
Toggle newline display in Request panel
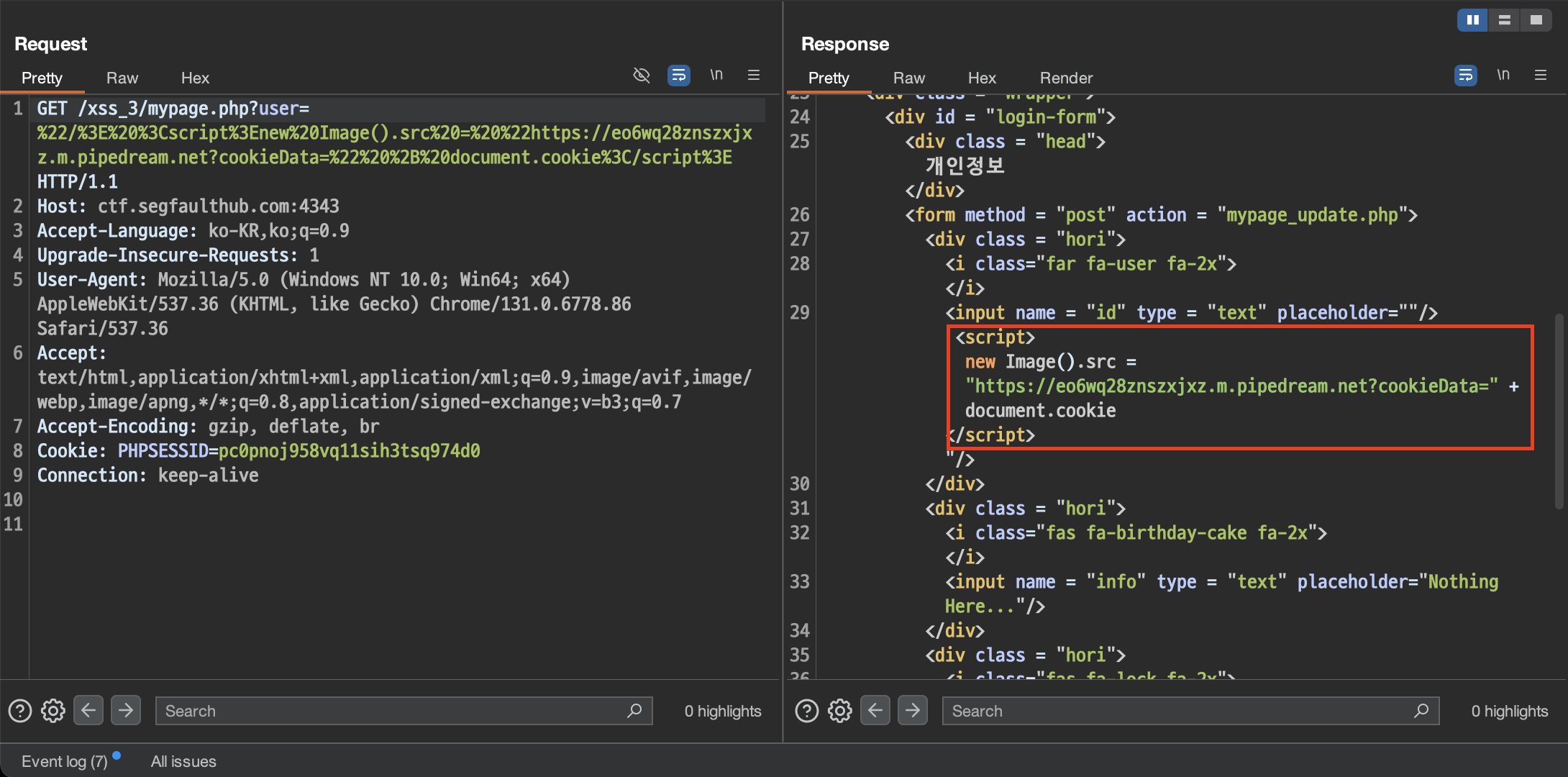tap(716, 76)
